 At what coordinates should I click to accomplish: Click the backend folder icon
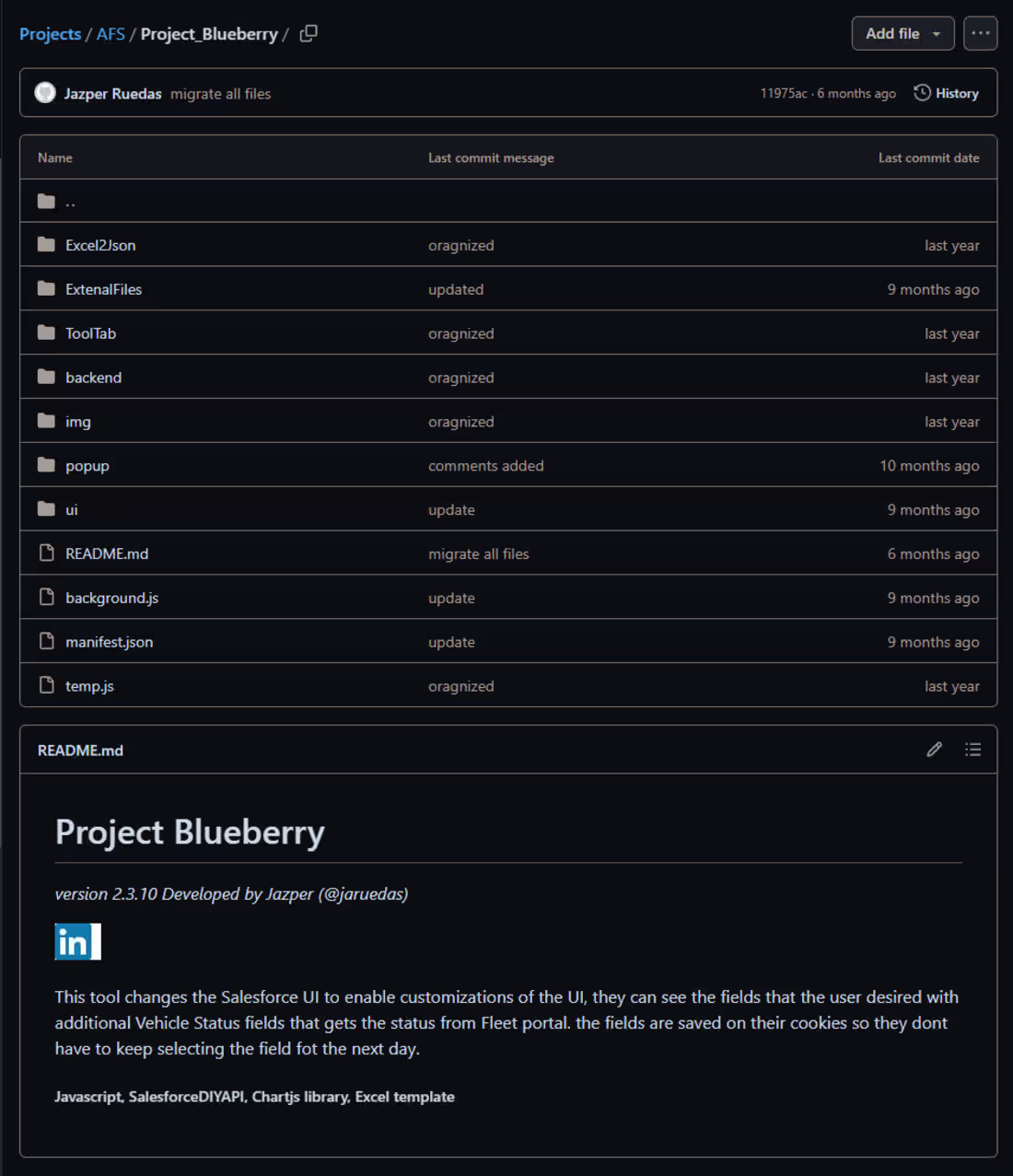(x=46, y=377)
